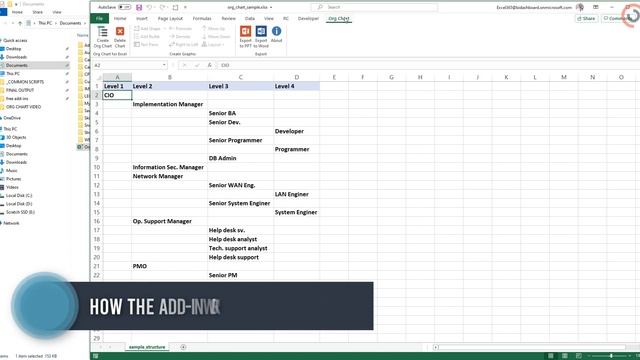Screen dimensions: 640x360
Task: Switch to the Home ribbon tab
Action: [x=120, y=18]
